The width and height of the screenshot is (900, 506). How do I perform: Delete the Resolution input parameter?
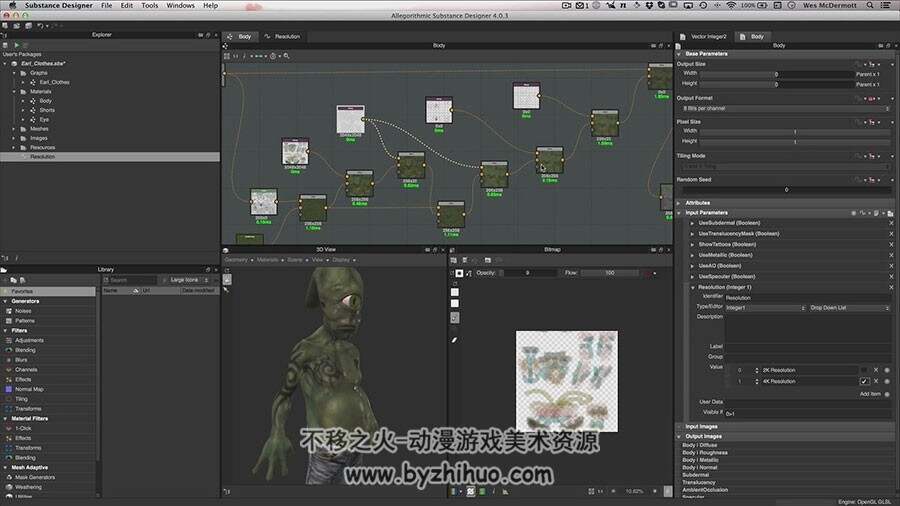click(x=891, y=287)
